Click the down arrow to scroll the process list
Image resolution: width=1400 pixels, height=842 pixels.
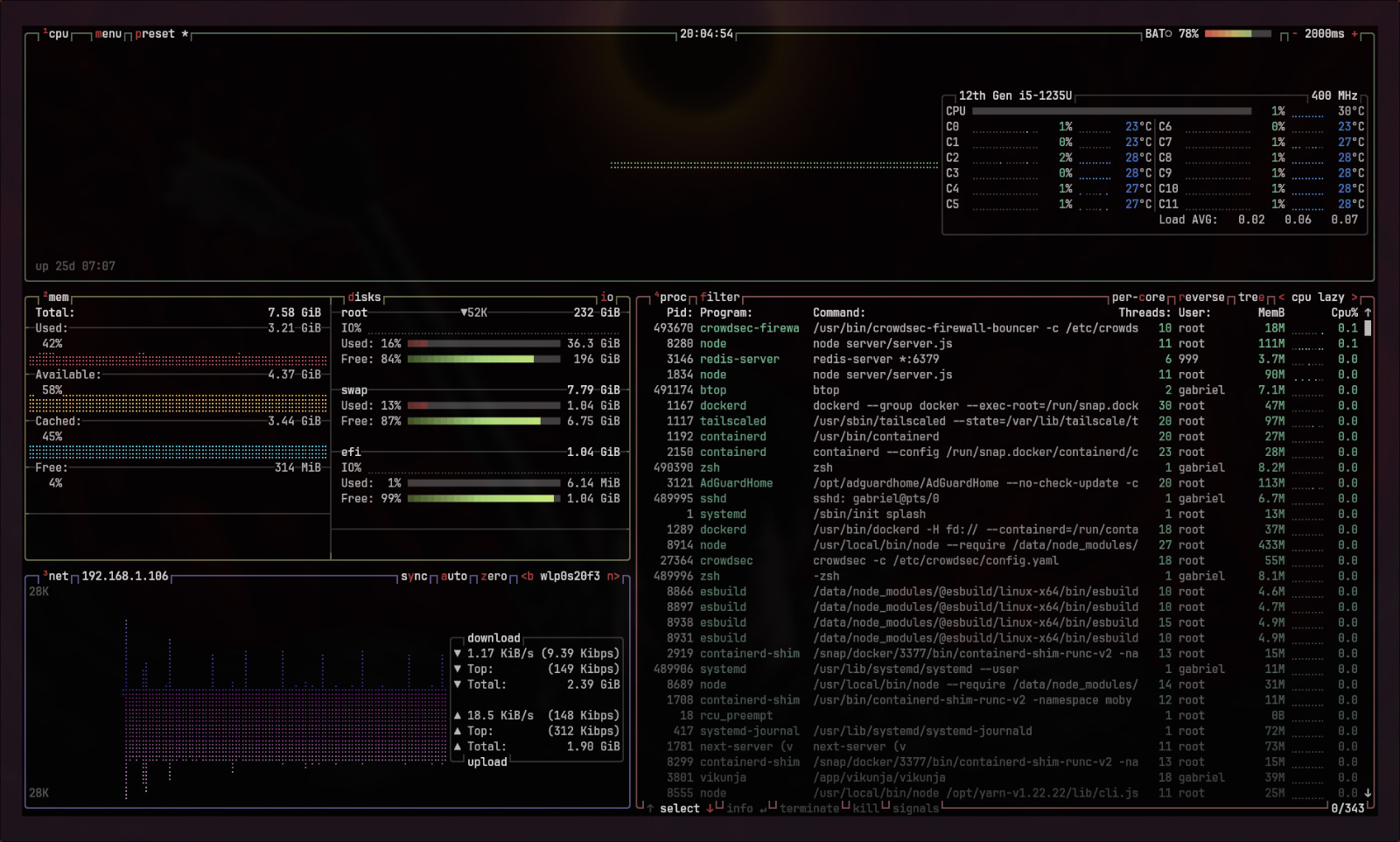tap(1368, 793)
